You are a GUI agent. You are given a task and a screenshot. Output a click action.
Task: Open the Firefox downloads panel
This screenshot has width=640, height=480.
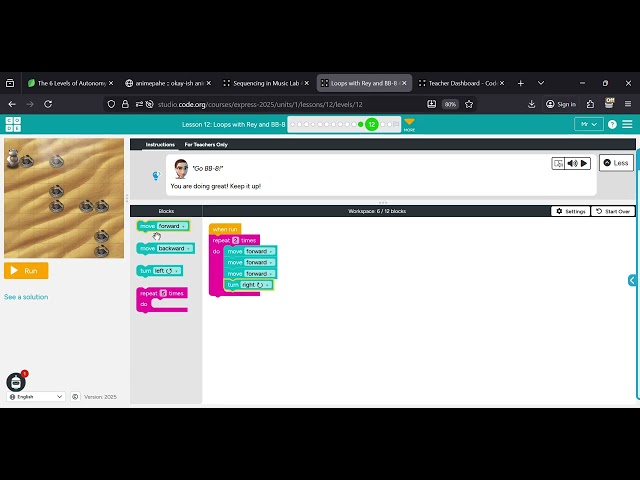531,104
